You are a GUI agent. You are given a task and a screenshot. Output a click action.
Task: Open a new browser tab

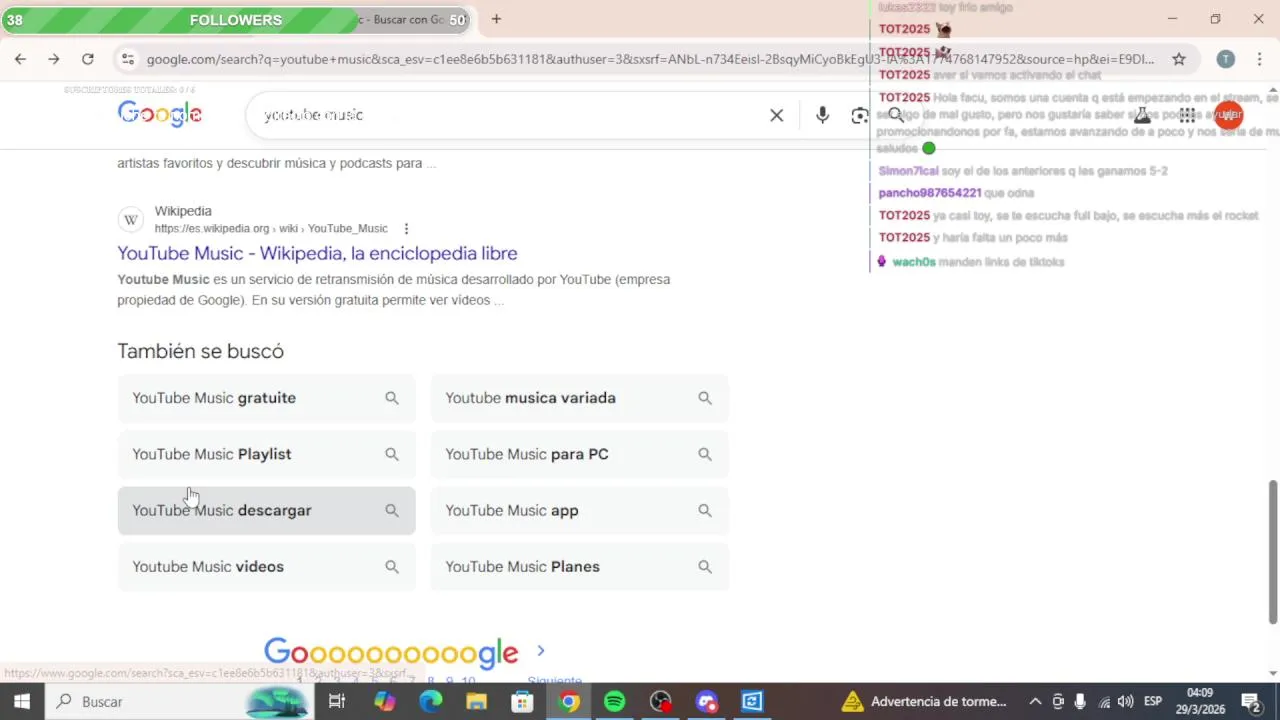(x=496, y=19)
